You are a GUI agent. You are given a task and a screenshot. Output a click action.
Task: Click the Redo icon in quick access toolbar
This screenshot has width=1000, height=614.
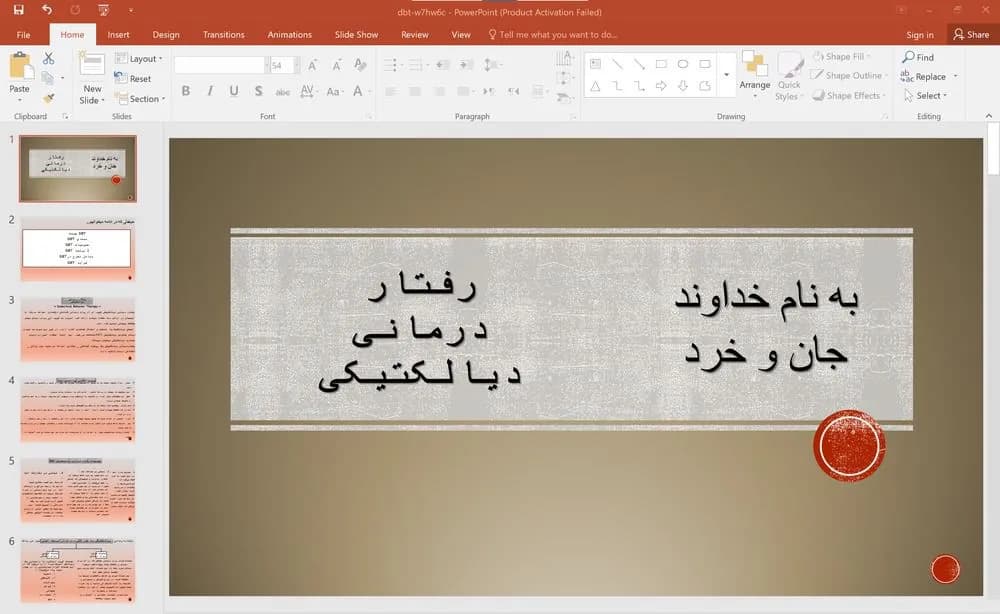(x=75, y=10)
